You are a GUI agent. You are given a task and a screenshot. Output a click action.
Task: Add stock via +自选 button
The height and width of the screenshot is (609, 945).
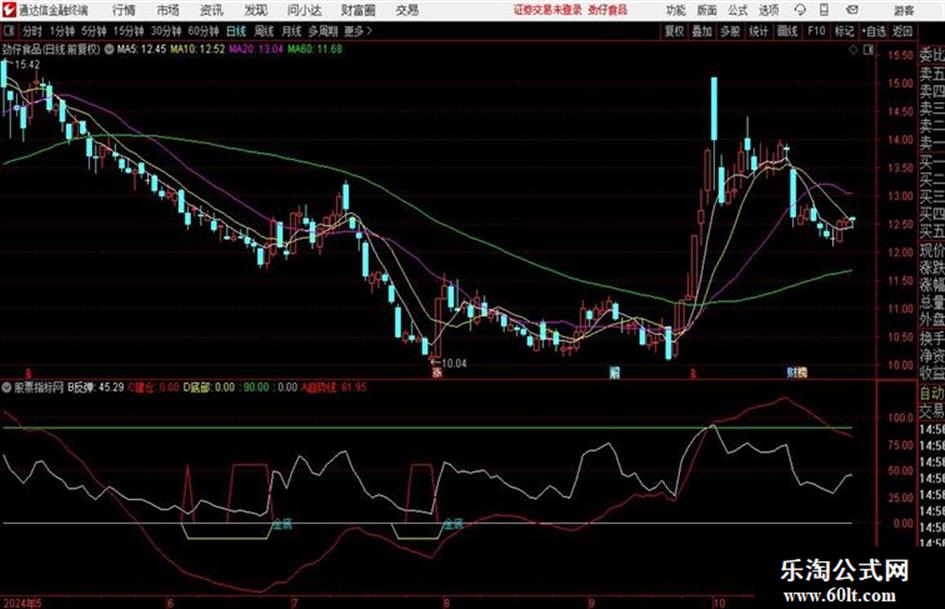(873, 31)
